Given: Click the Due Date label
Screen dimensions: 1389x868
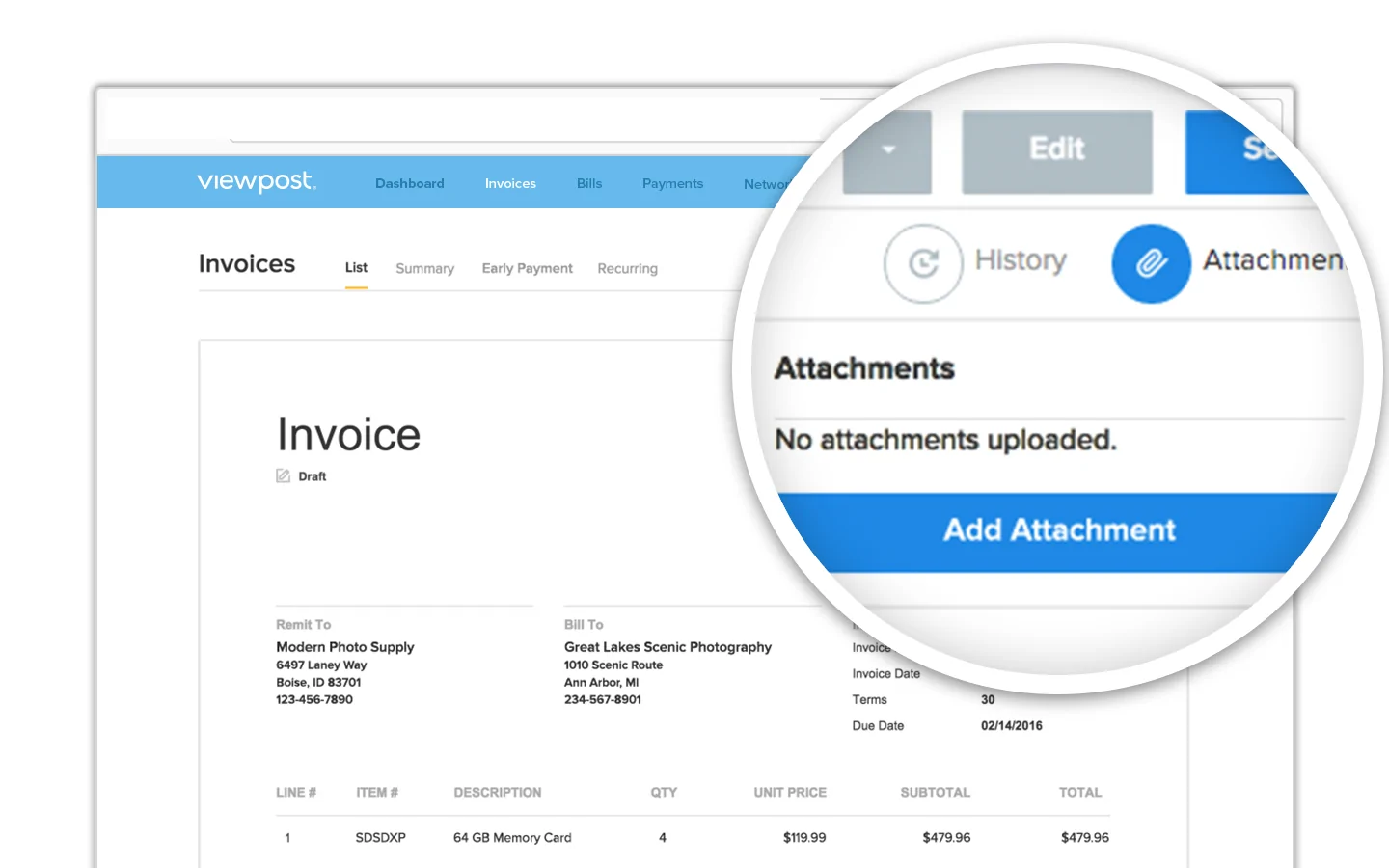Looking at the screenshot, I should pyautogui.click(x=878, y=726).
